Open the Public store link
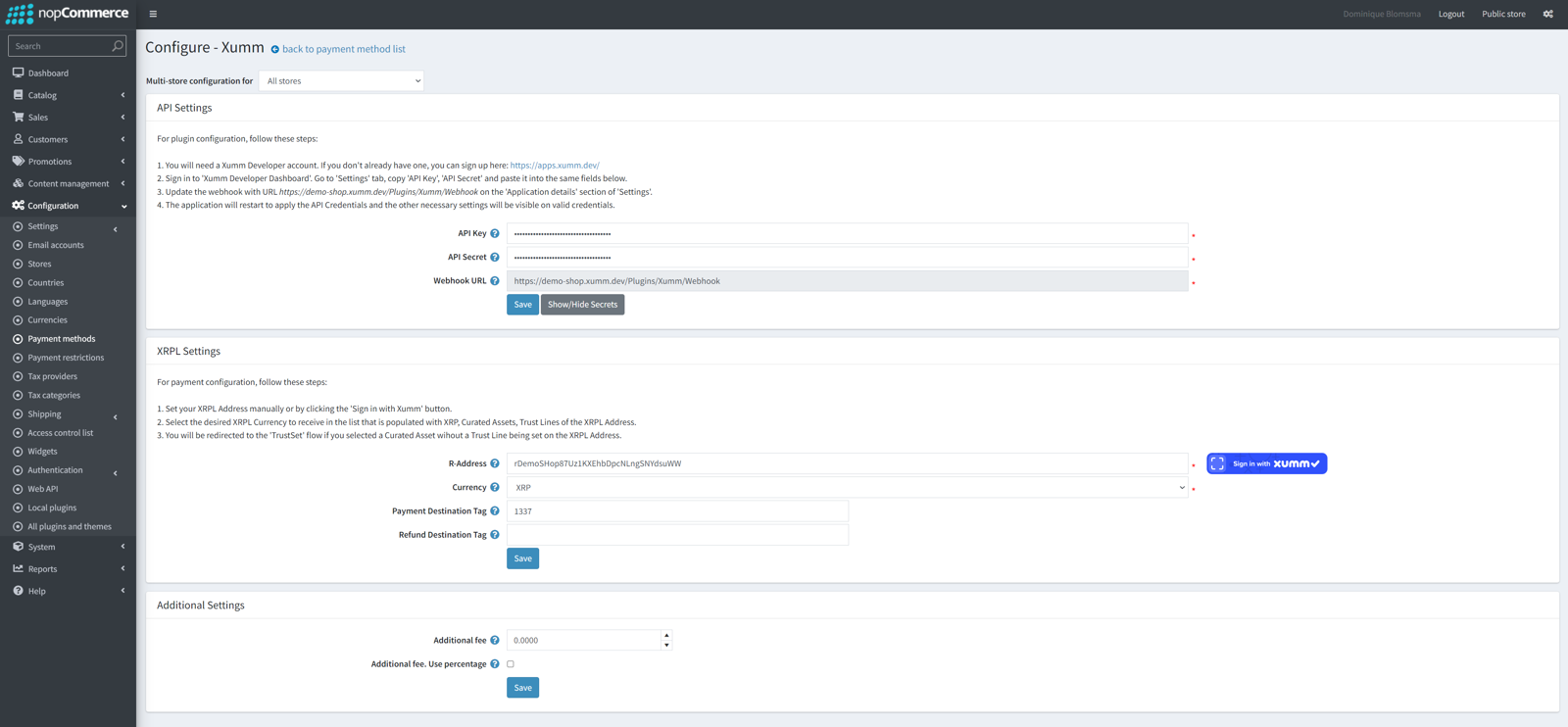The image size is (1568, 727). [x=1503, y=14]
